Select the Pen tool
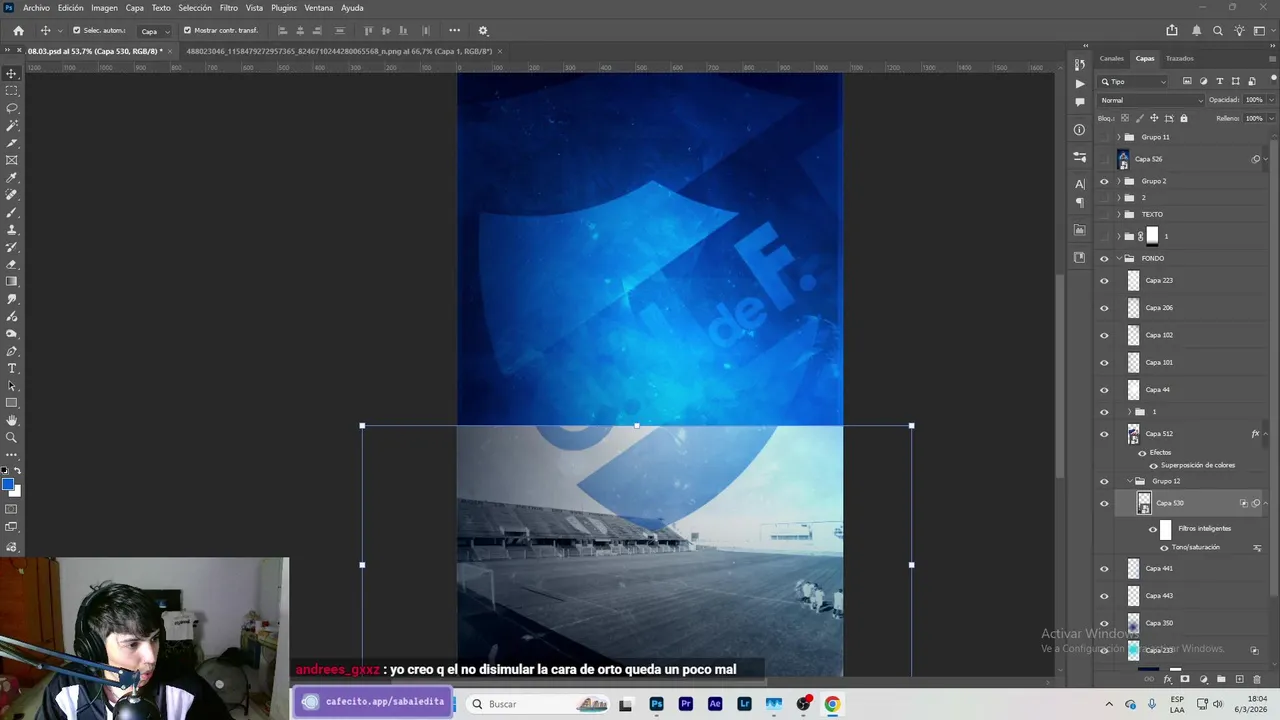This screenshot has width=1280, height=720. [12, 351]
